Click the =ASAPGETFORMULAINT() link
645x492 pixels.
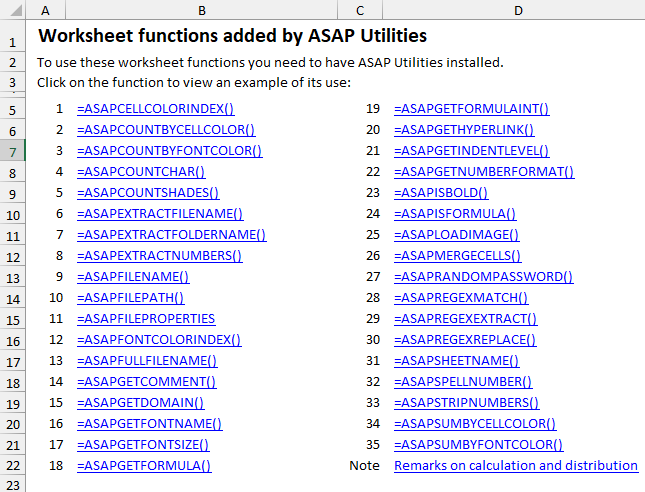(x=472, y=109)
